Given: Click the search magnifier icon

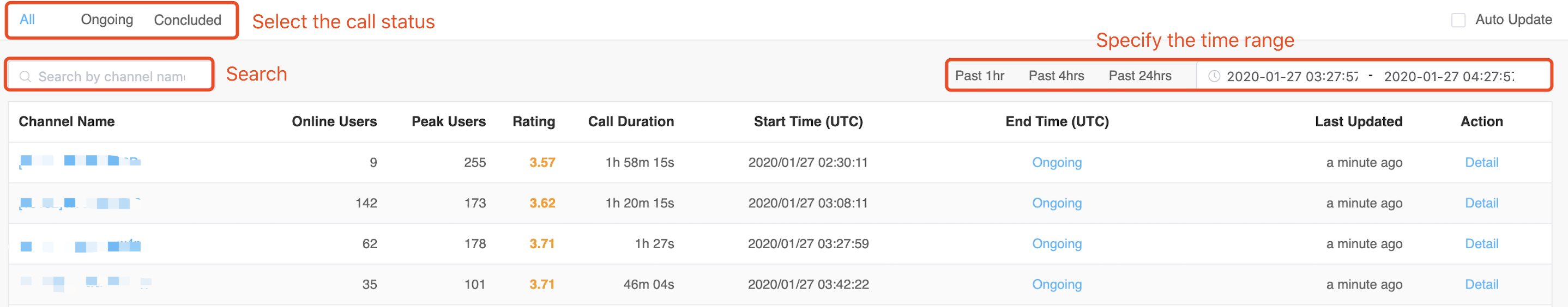Looking at the screenshot, I should [25, 77].
